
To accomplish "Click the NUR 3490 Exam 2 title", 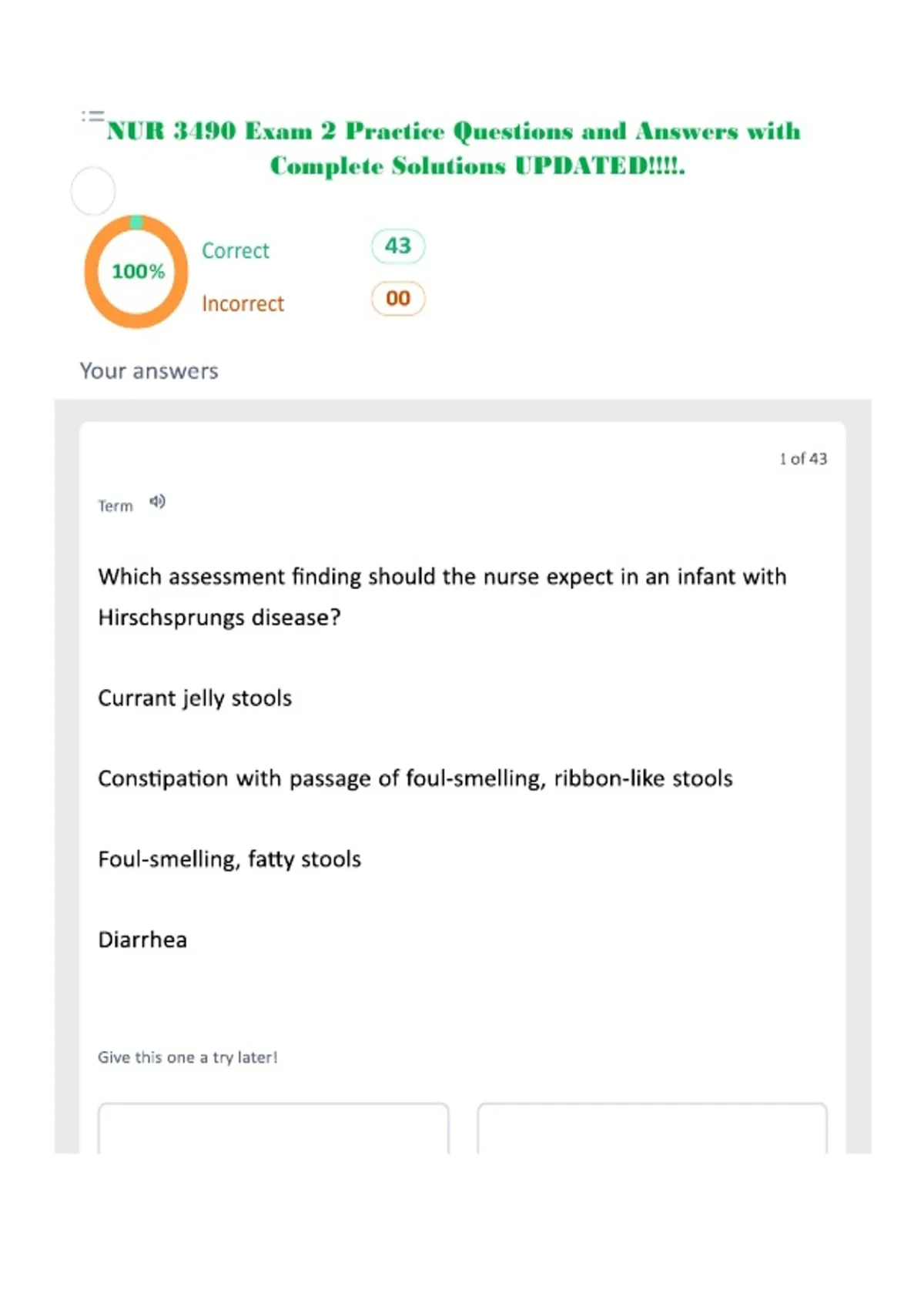I will tap(454, 148).
